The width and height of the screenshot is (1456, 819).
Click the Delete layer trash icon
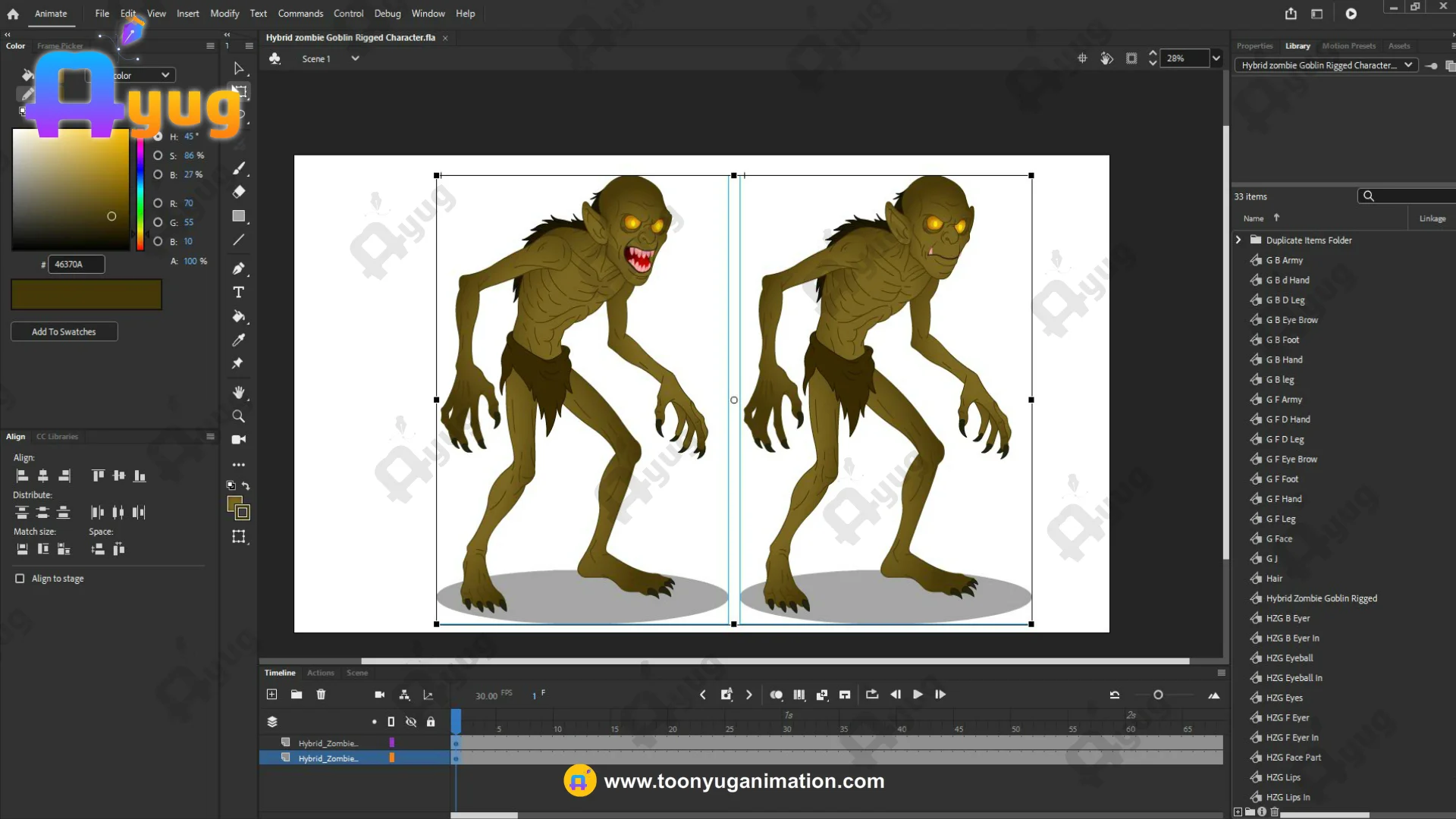[321, 695]
